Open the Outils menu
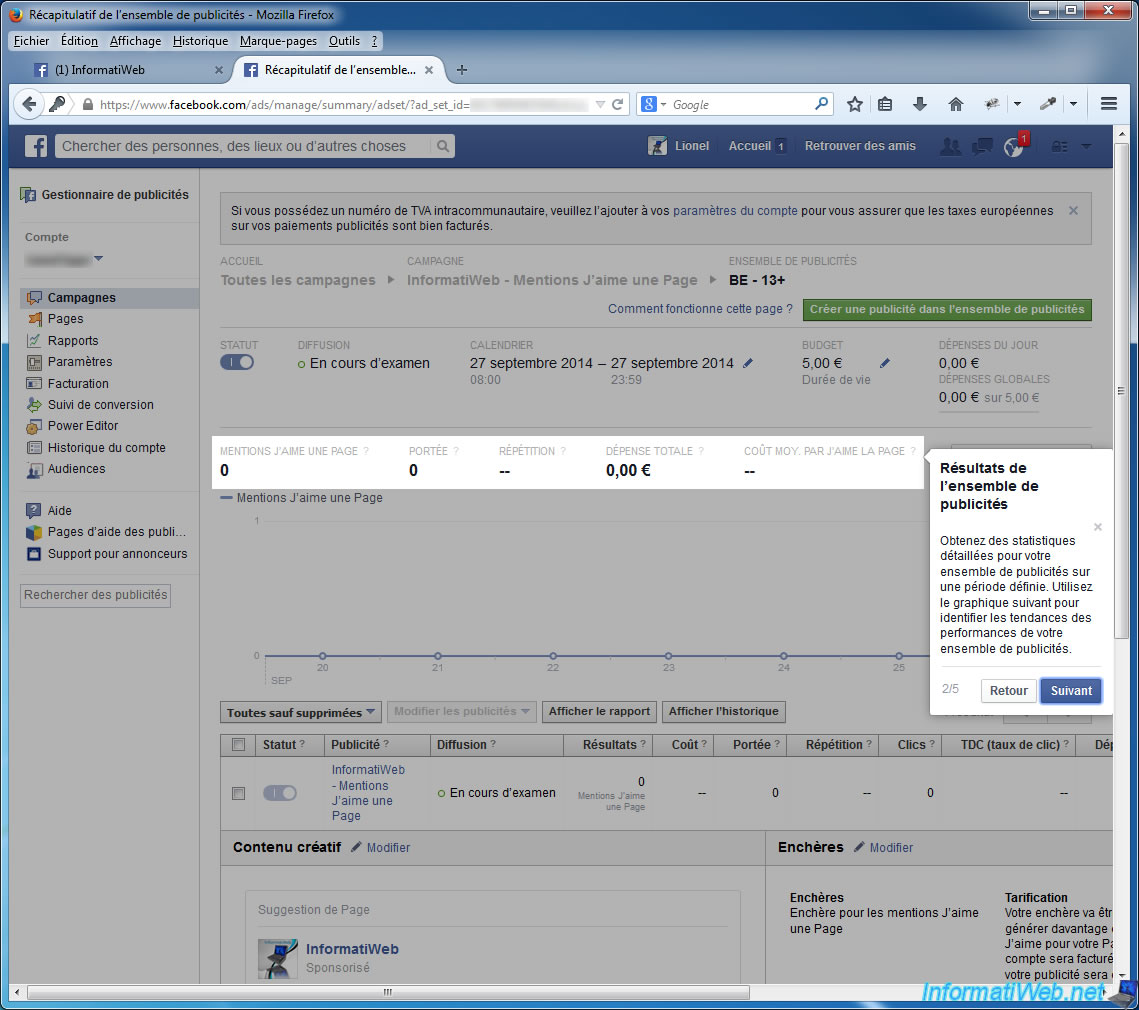The width and height of the screenshot is (1139, 1010). coord(344,41)
